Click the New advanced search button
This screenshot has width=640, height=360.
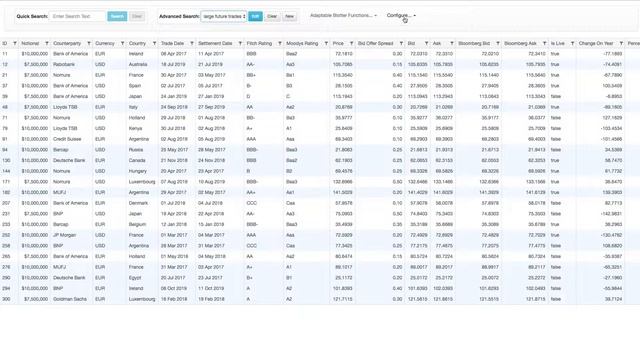click(289, 16)
